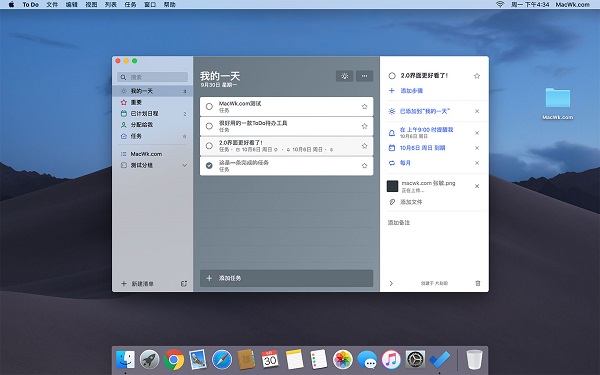This screenshot has height=375, width=600.
Task: Click the new group icon beside 新建清单
Action: pyautogui.click(x=184, y=284)
